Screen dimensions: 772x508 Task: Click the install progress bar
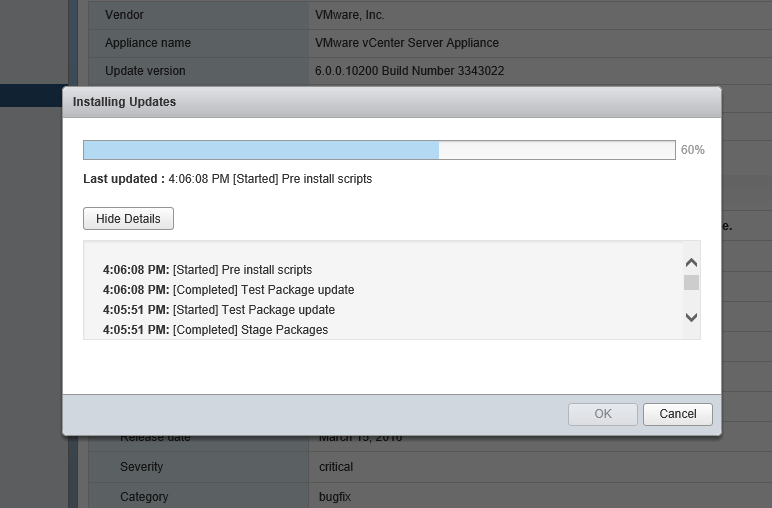(x=379, y=150)
